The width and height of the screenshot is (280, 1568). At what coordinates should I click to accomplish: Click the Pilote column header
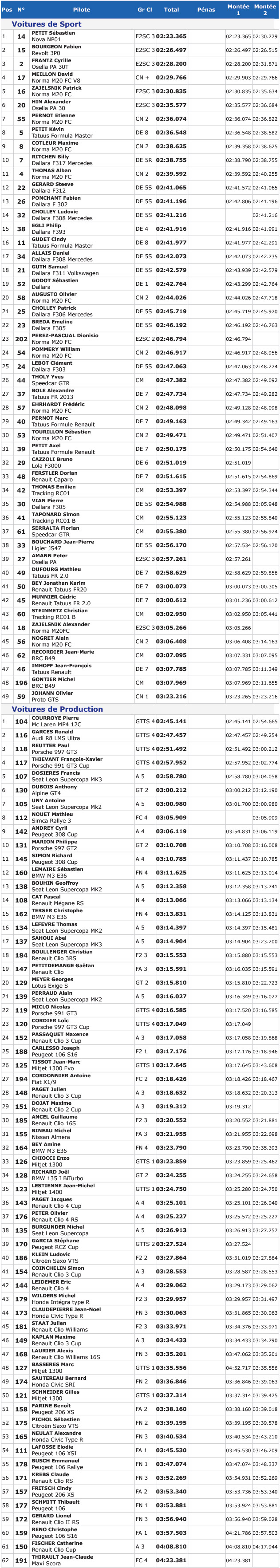pos(82,10)
